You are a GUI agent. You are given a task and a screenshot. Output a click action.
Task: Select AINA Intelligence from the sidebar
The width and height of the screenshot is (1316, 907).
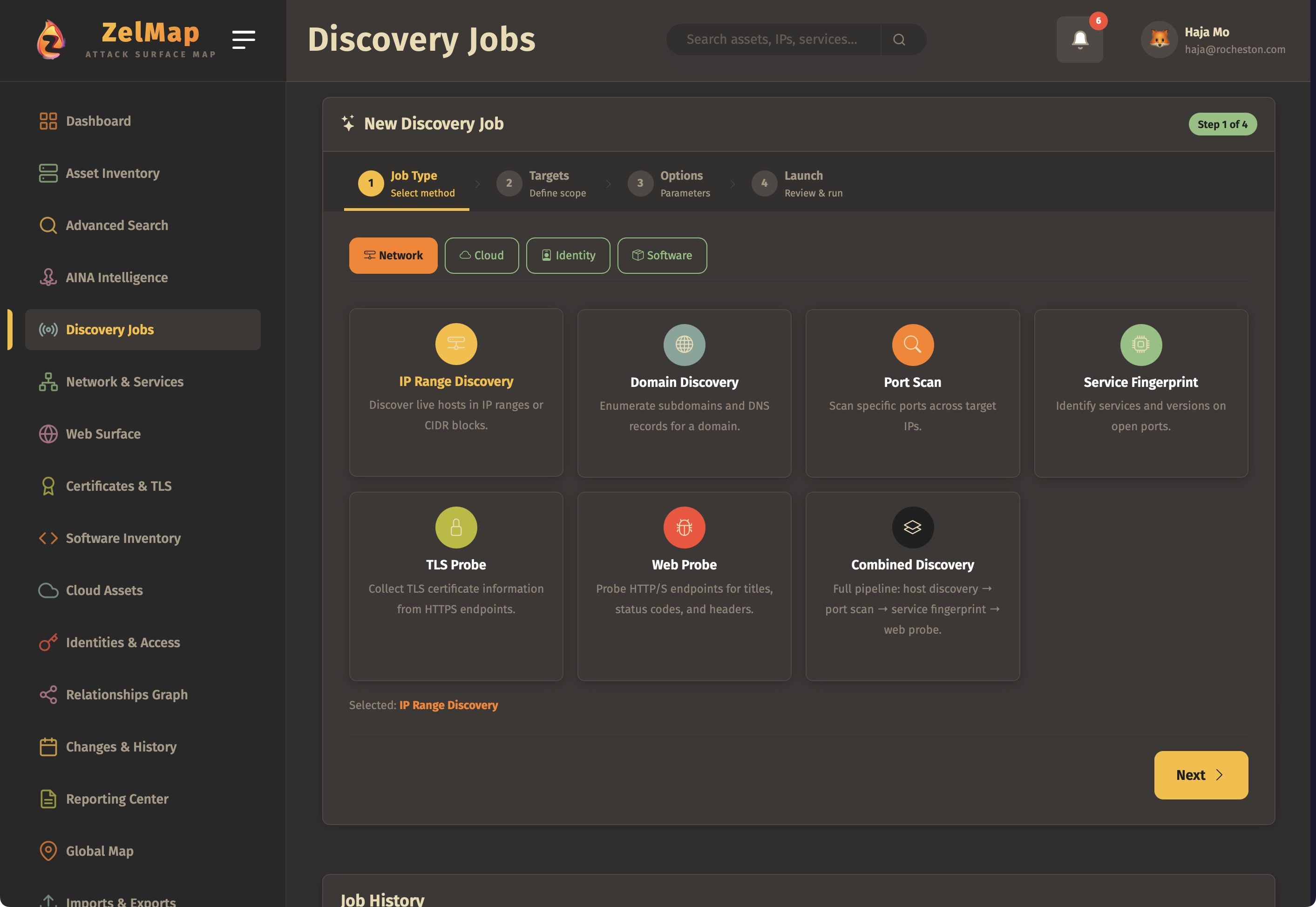[x=116, y=278]
